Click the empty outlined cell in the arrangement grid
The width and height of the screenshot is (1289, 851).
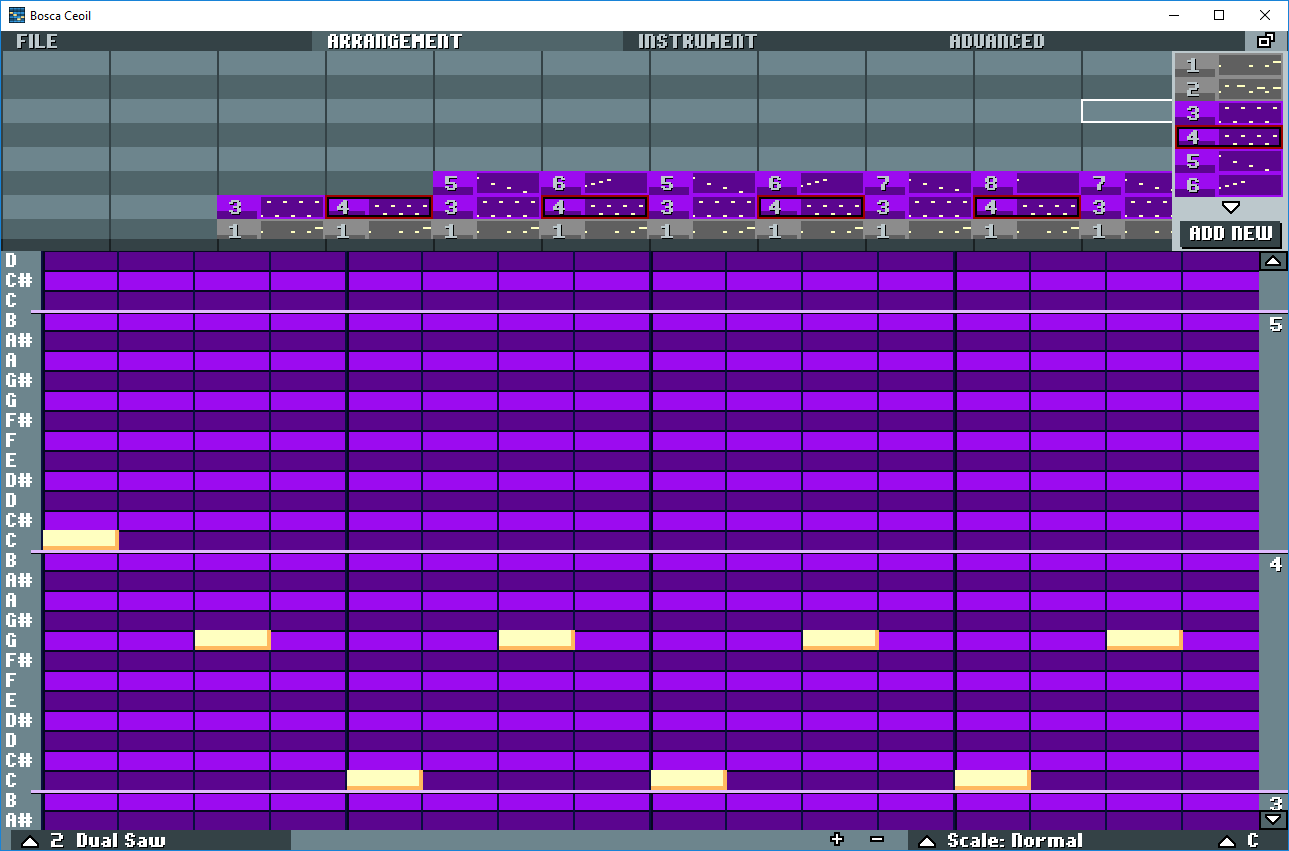1127,111
